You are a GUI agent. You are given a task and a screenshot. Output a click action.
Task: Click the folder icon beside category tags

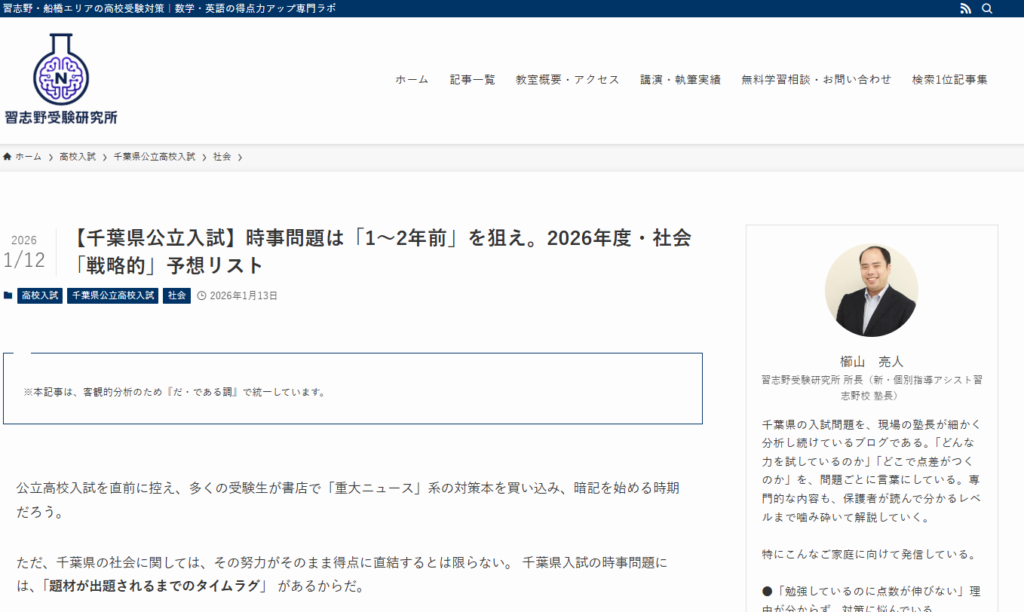9,296
